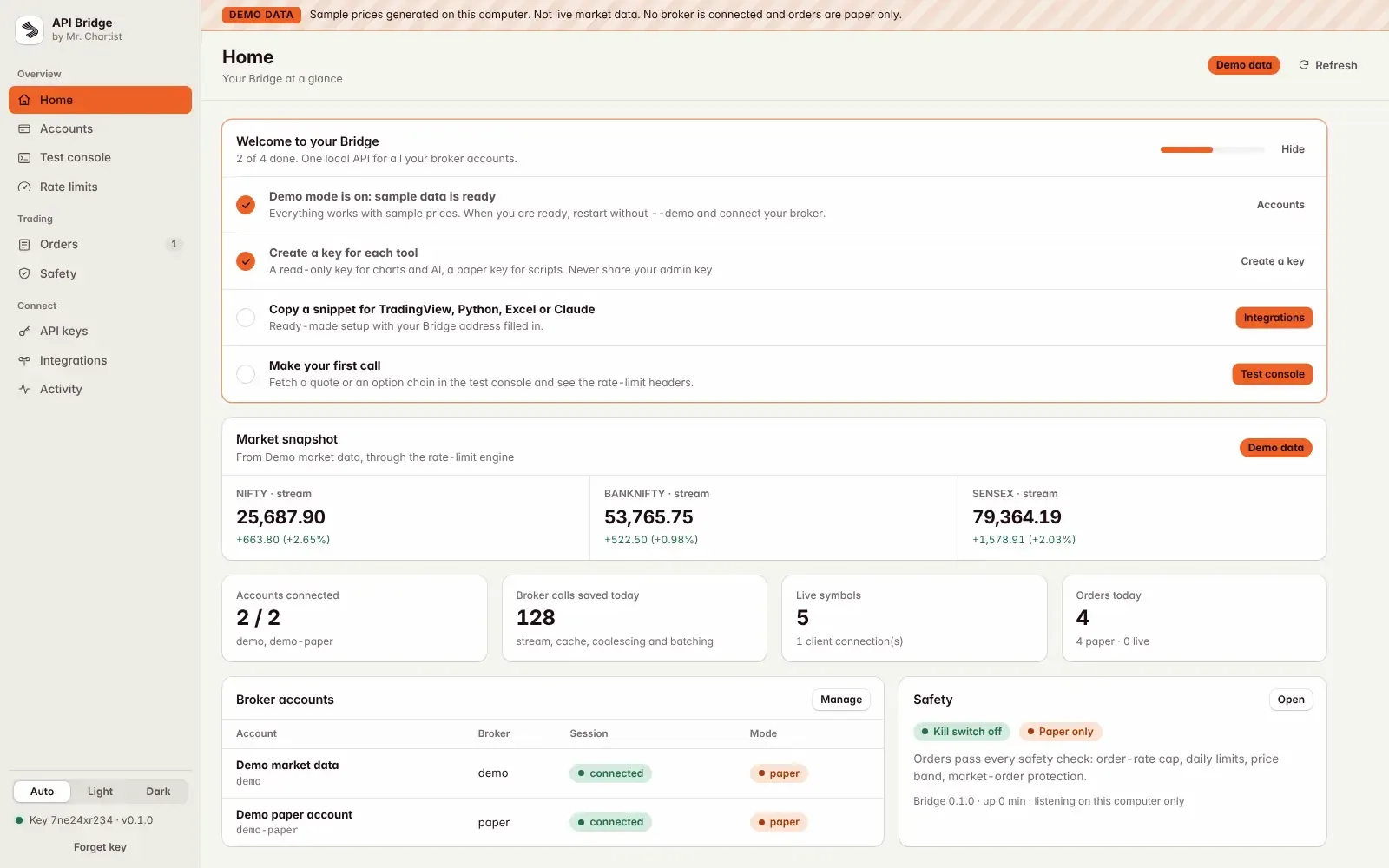Hide the Welcome to your Bridge panel

pyautogui.click(x=1293, y=149)
